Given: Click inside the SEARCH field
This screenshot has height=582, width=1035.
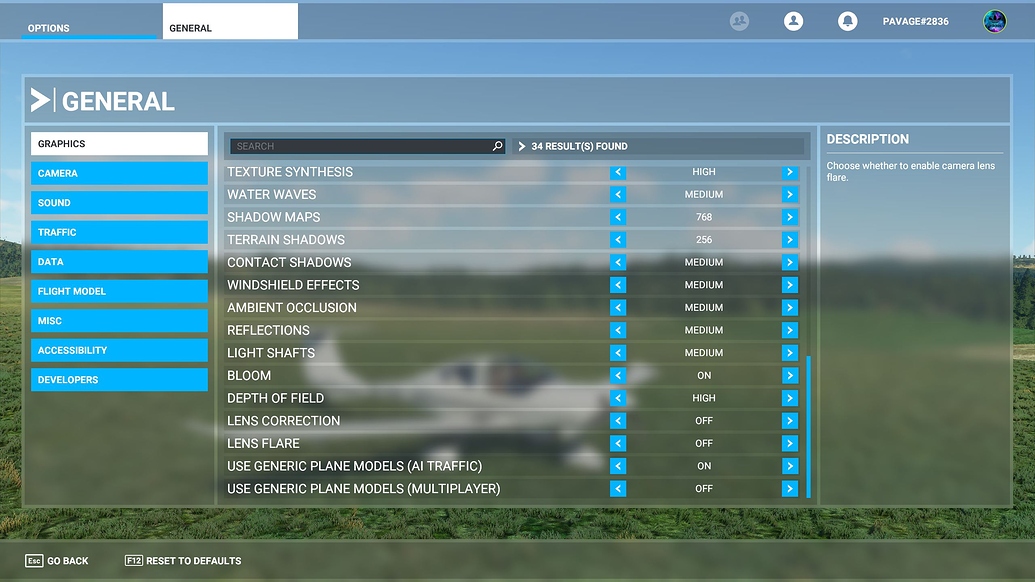Looking at the screenshot, I should point(360,145).
